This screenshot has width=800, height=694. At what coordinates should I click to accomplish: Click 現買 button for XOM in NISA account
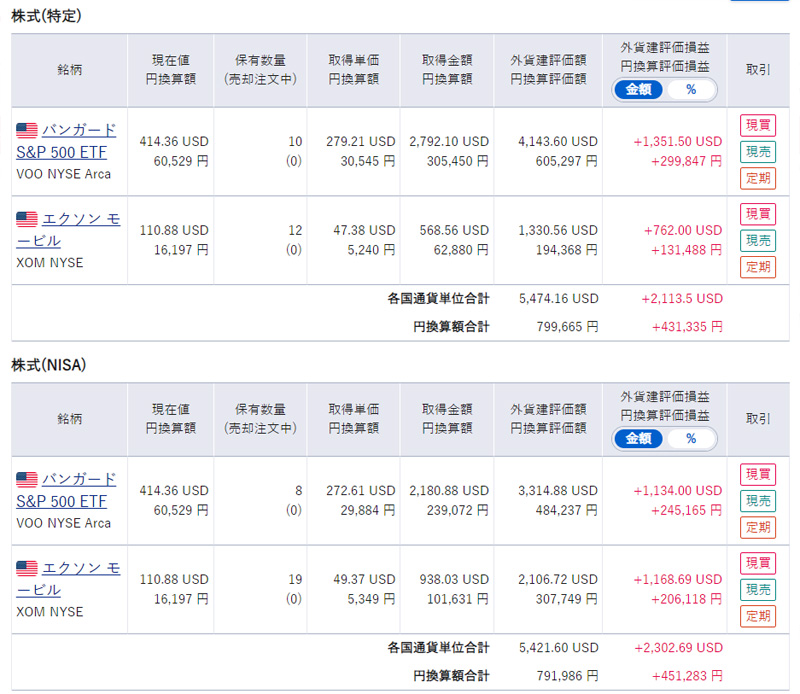[x=758, y=563]
